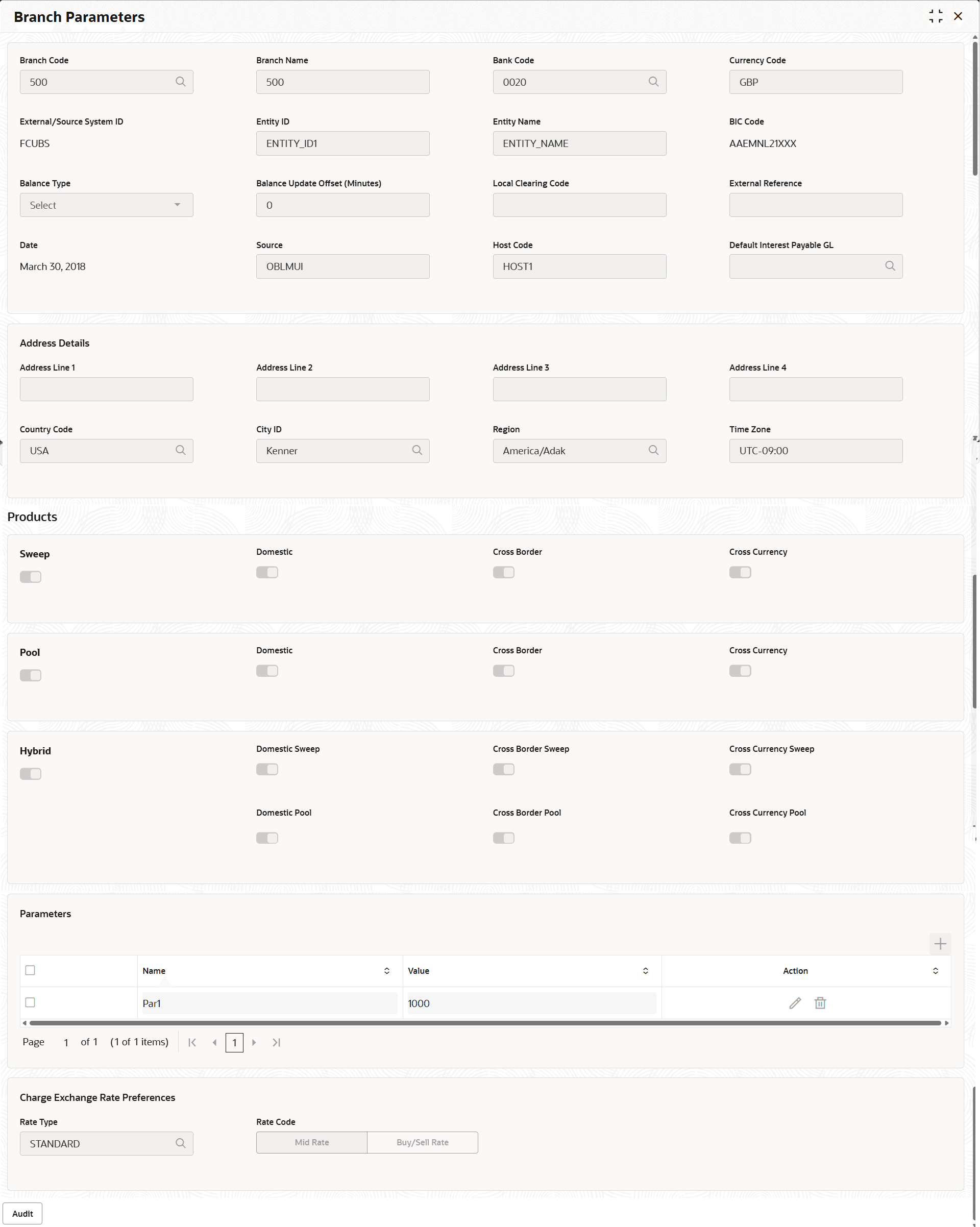This screenshot has width=980, height=1227.
Task: Sort the Action column in Parameters
Action: point(936,970)
